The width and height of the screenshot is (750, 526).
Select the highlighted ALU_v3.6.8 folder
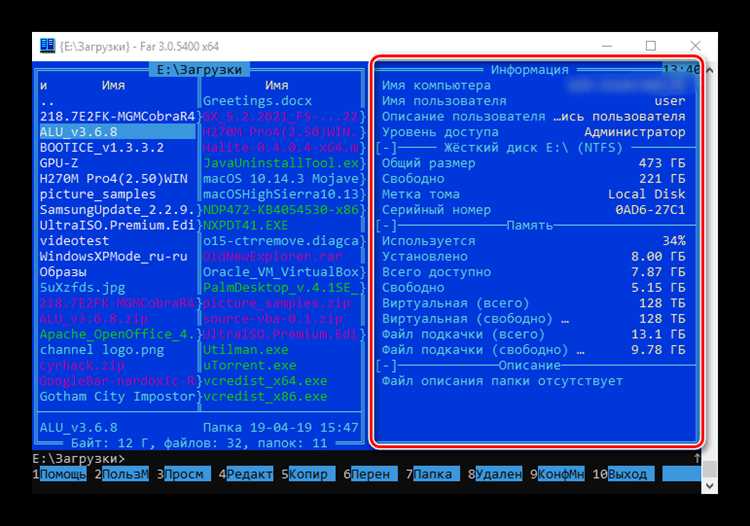118,132
